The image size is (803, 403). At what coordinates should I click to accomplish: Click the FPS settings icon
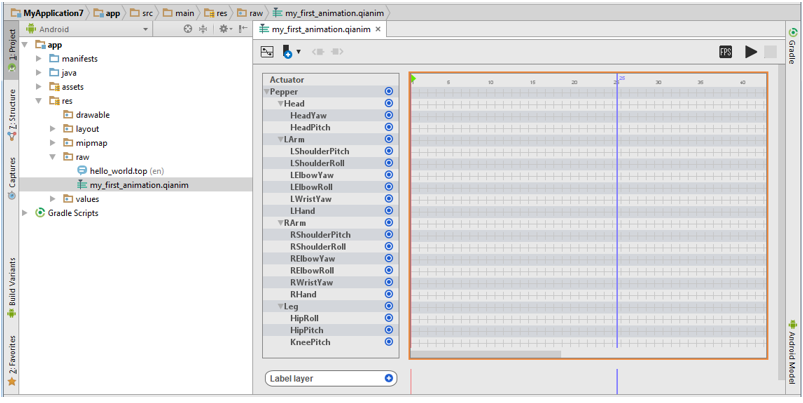(727, 52)
